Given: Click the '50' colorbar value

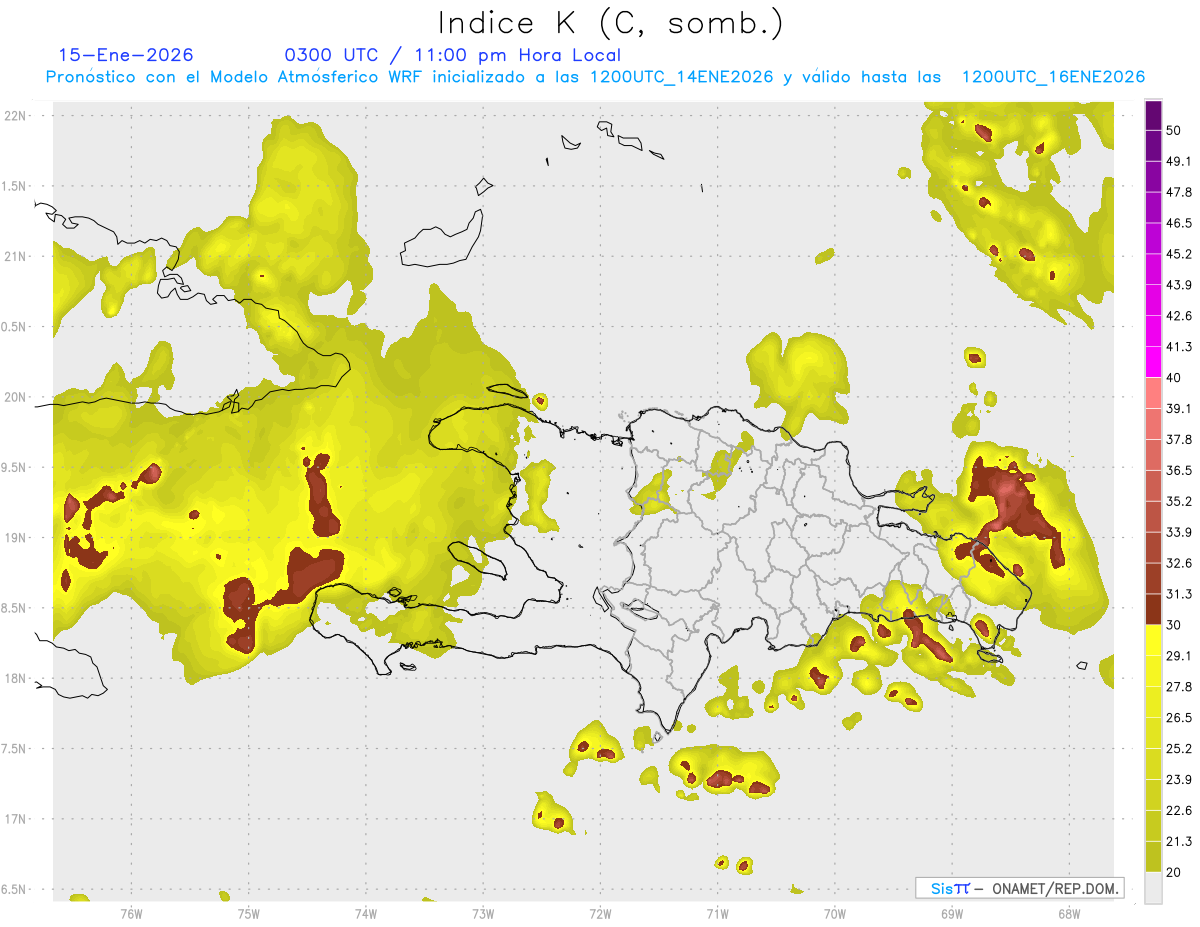Looking at the screenshot, I should point(1174,130).
